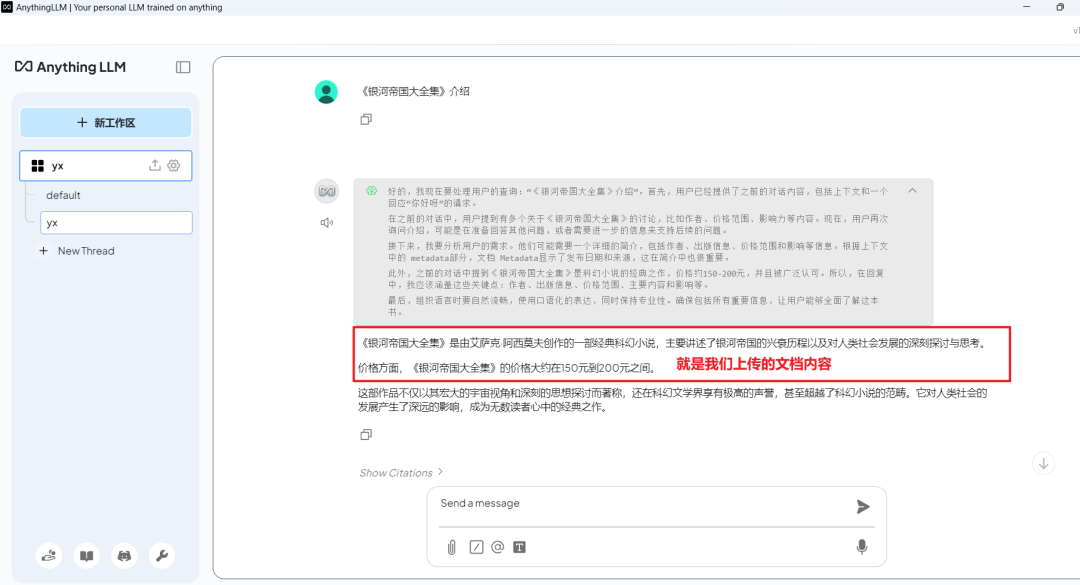
Task: Open the settings wrench icon
Action: (161, 555)
